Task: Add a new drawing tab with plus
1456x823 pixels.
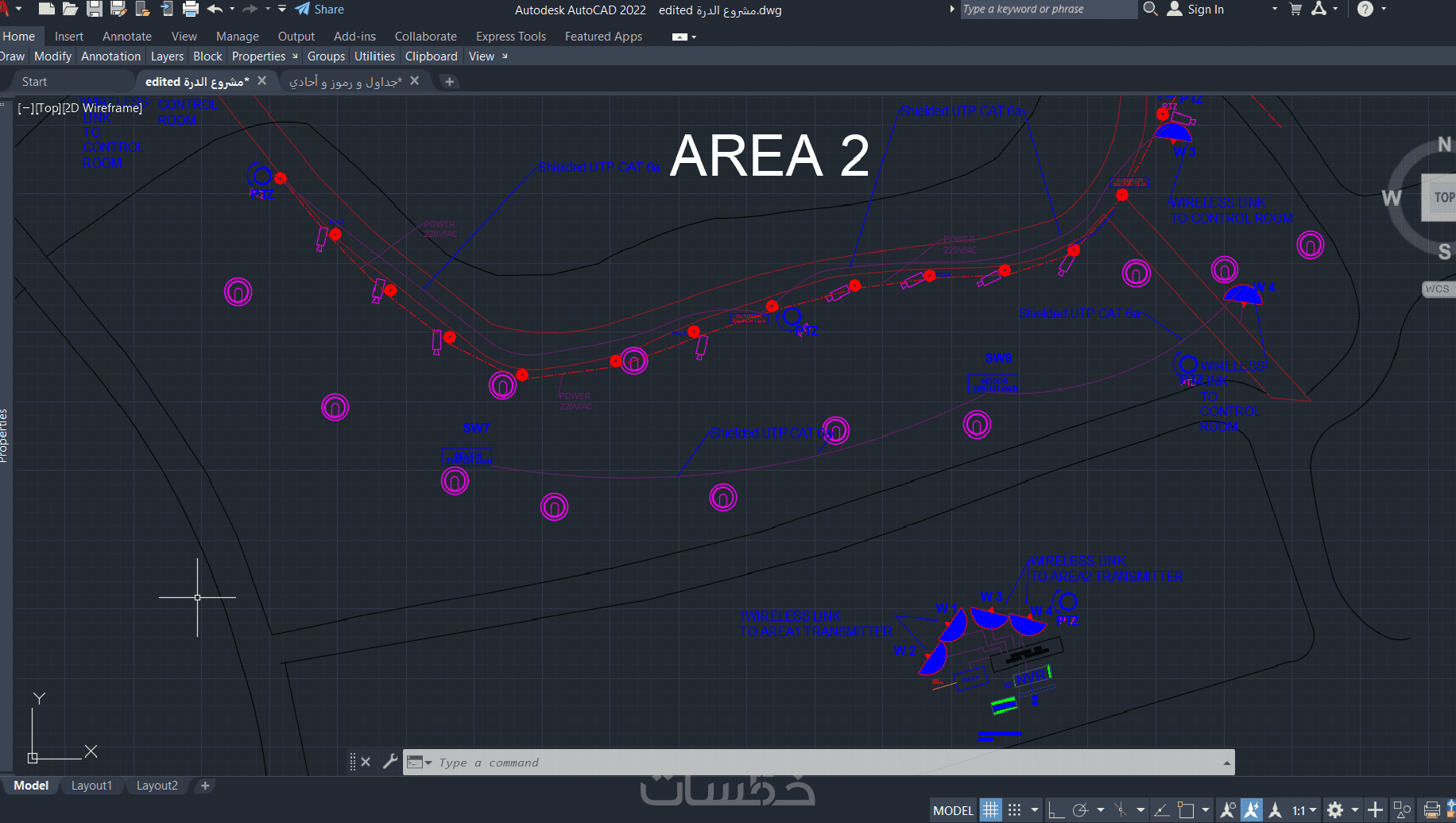Action: click(449, 82)
